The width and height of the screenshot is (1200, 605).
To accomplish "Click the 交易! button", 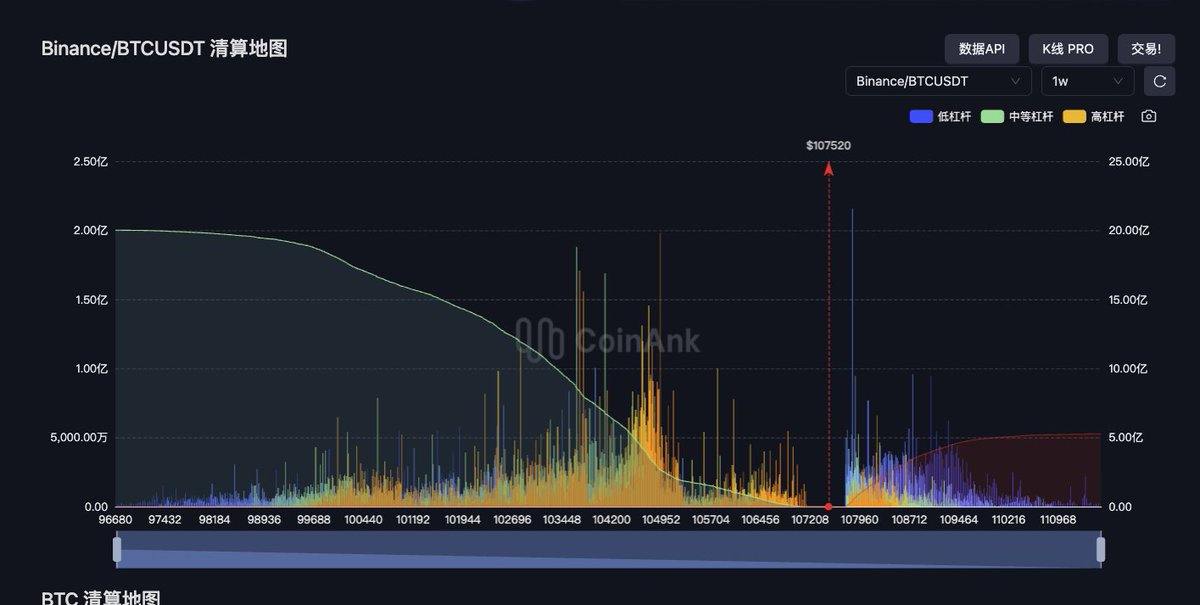I will click(1146, 48).
